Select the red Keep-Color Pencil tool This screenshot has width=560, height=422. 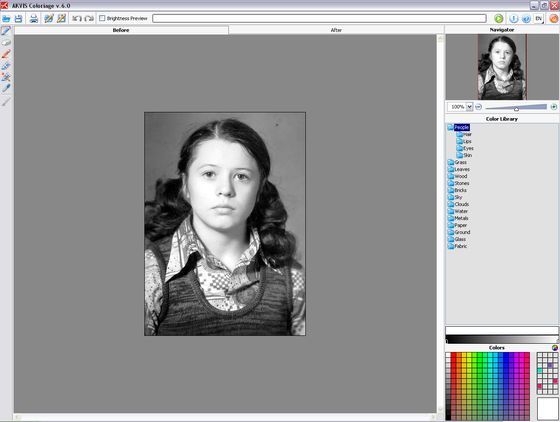click(6, 54)
